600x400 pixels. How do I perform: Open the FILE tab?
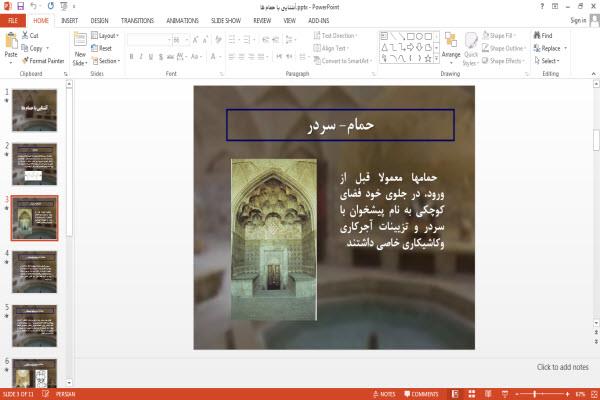[x=13, y=21]
